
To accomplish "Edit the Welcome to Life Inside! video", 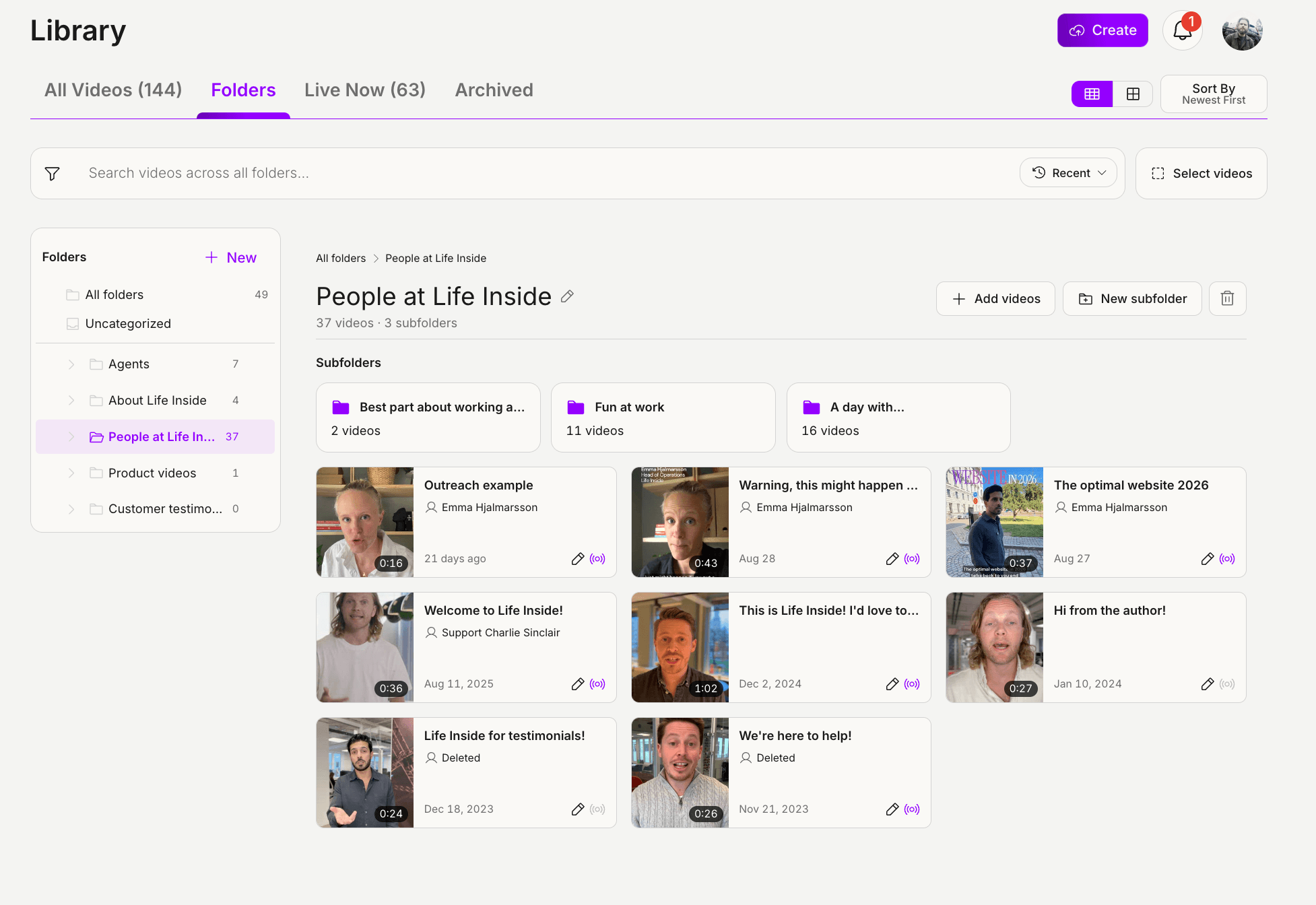I will (x=577, y=684).
